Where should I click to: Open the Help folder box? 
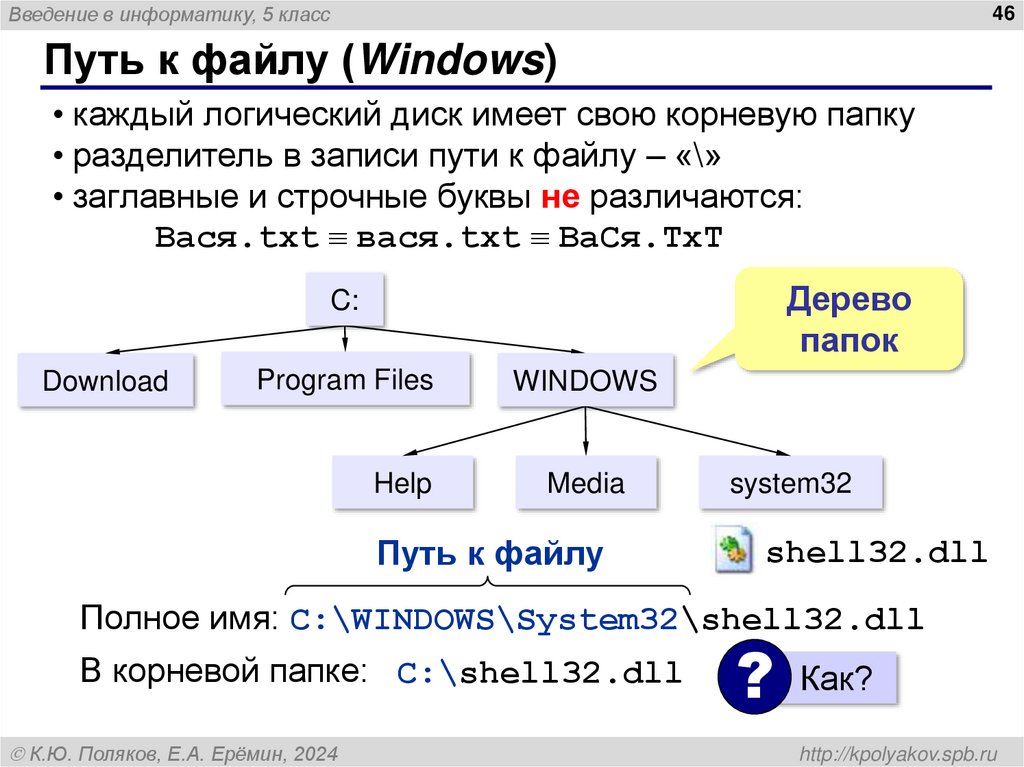403,482
